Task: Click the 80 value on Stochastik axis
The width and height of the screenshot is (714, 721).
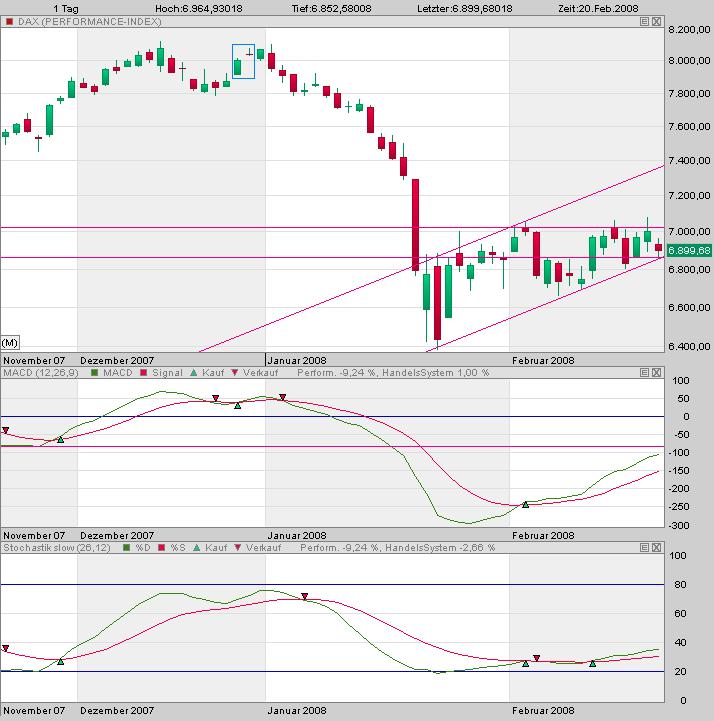Action: point(680,584)
